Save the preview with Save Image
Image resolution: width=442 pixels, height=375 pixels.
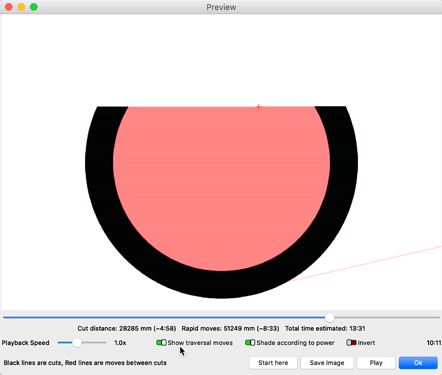tap(327, 363)
